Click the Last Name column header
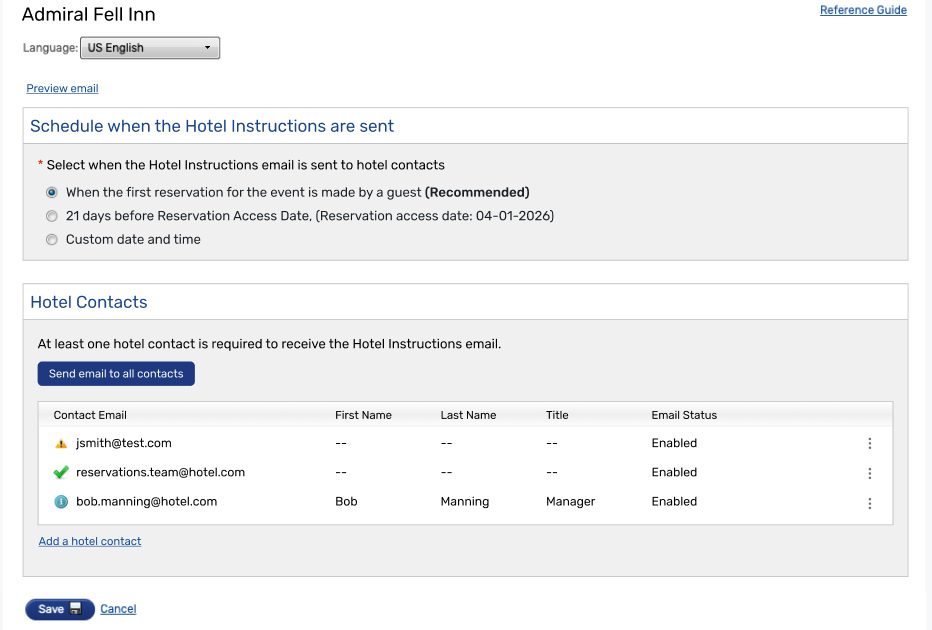932x630 pixels. 468,415
